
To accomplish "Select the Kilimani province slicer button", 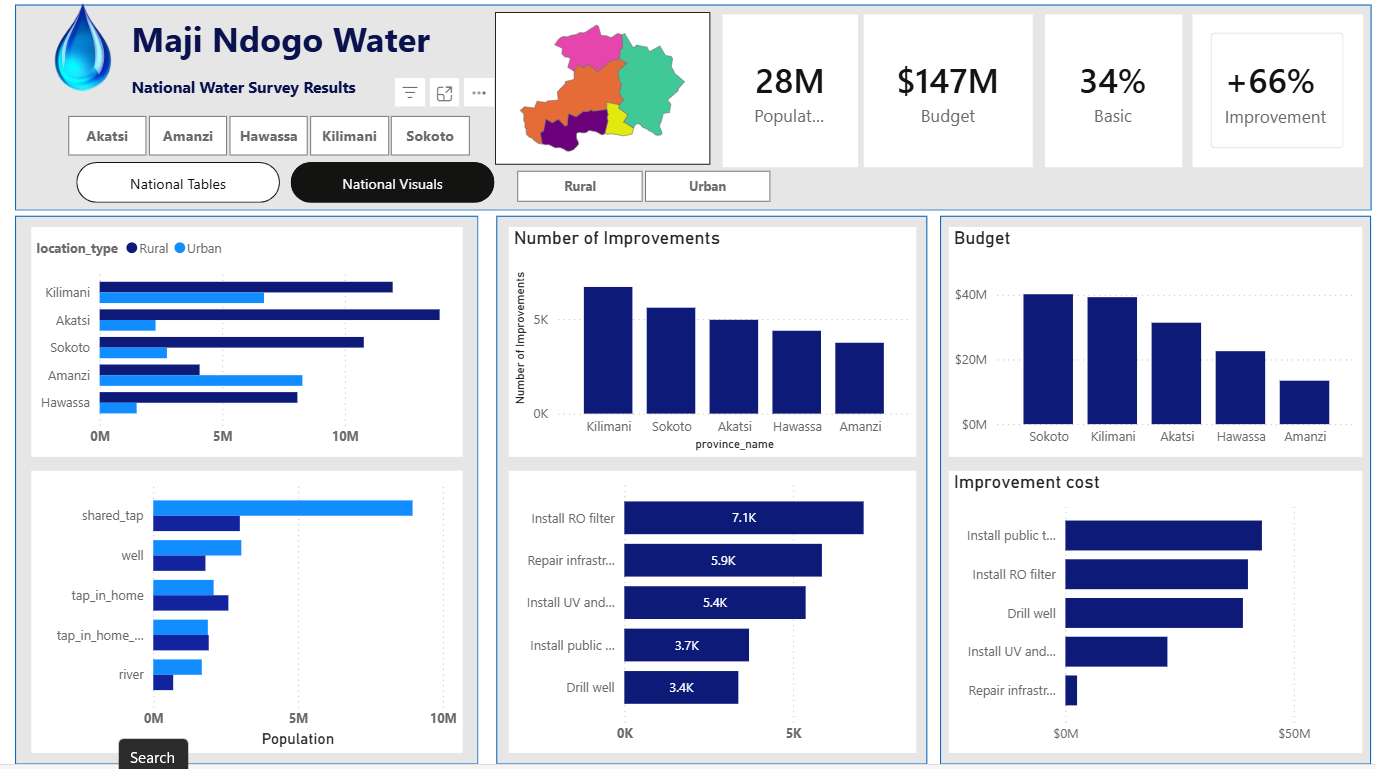I will point(350,136).
